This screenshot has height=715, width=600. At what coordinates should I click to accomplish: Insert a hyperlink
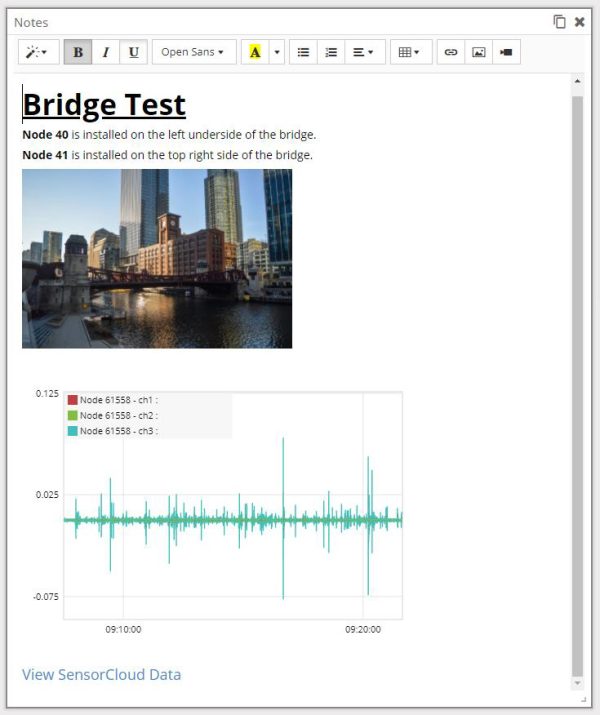click(x=451, y=52)
